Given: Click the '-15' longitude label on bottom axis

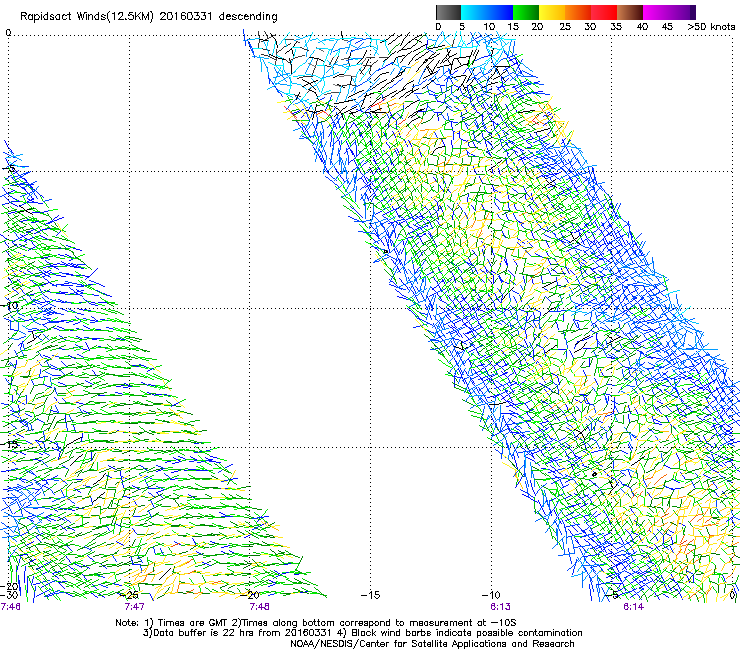Looking at the screenshot, I should pos(370,595).
